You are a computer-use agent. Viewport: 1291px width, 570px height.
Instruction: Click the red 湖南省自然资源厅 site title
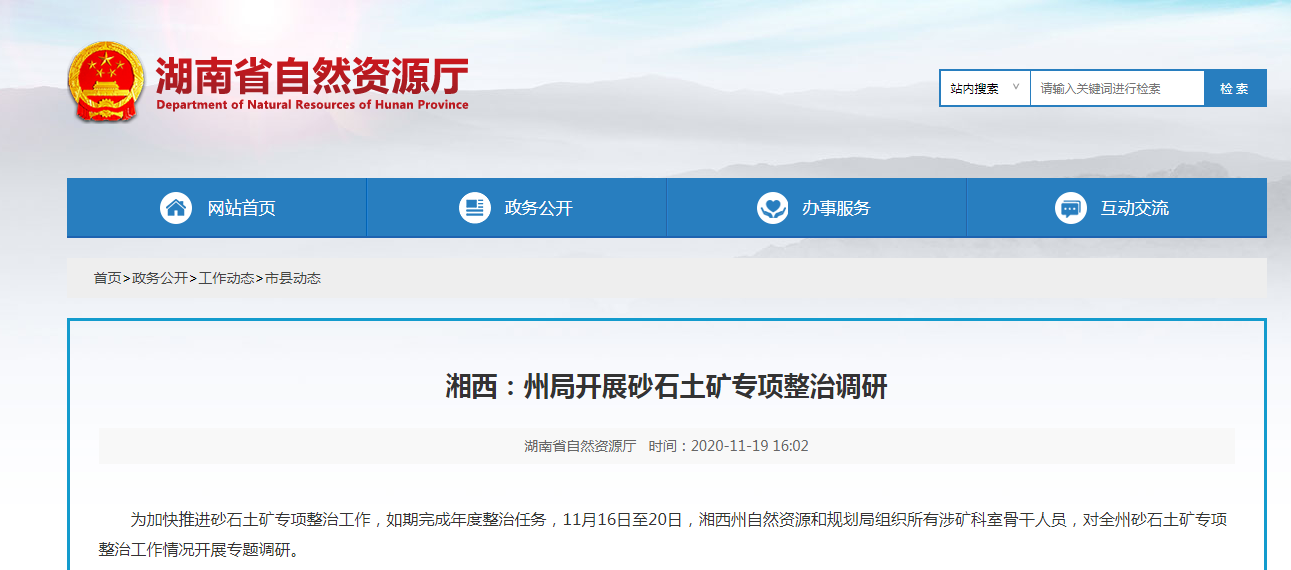point(311,74)
